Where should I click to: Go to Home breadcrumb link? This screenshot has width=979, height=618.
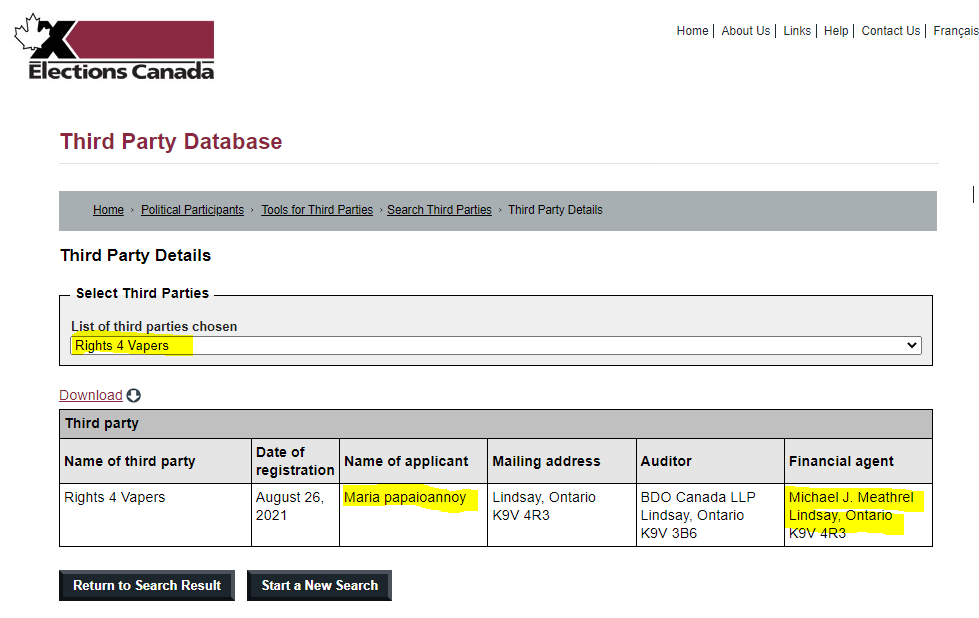point(108,210)
